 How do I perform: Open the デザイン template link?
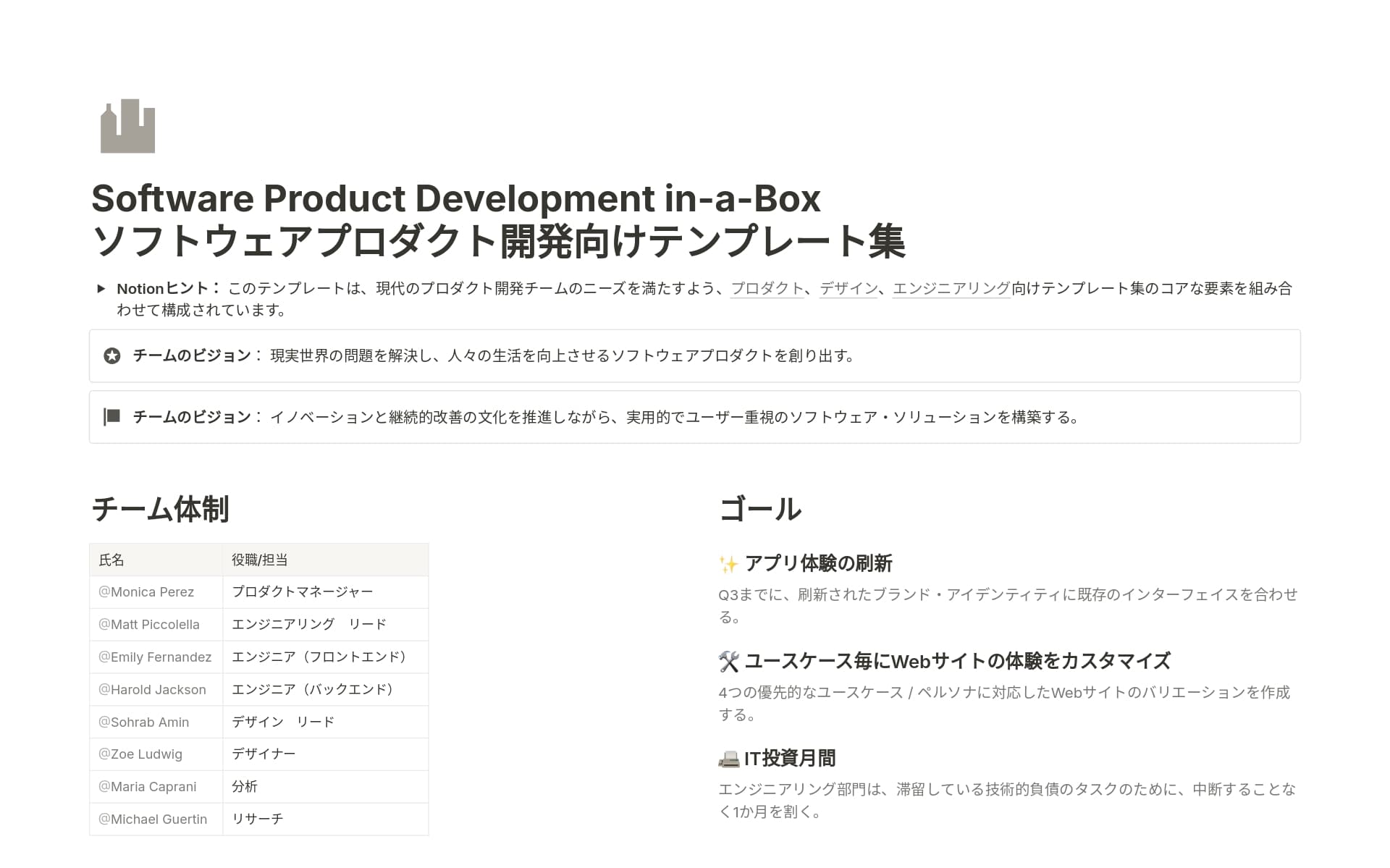[848, 288]
